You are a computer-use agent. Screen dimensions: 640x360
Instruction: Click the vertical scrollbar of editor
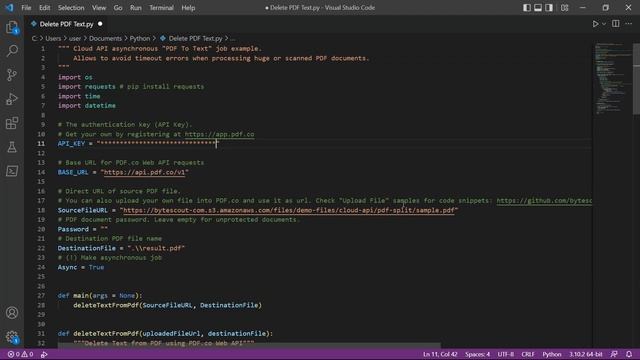coord(636,80)
